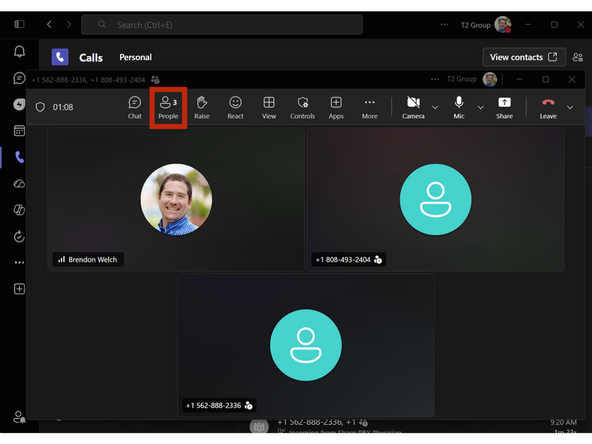The width and height of the screenshot is (592, 444).
Task: Click the participants icon beside call window title
Action: (x=155, y=80)
